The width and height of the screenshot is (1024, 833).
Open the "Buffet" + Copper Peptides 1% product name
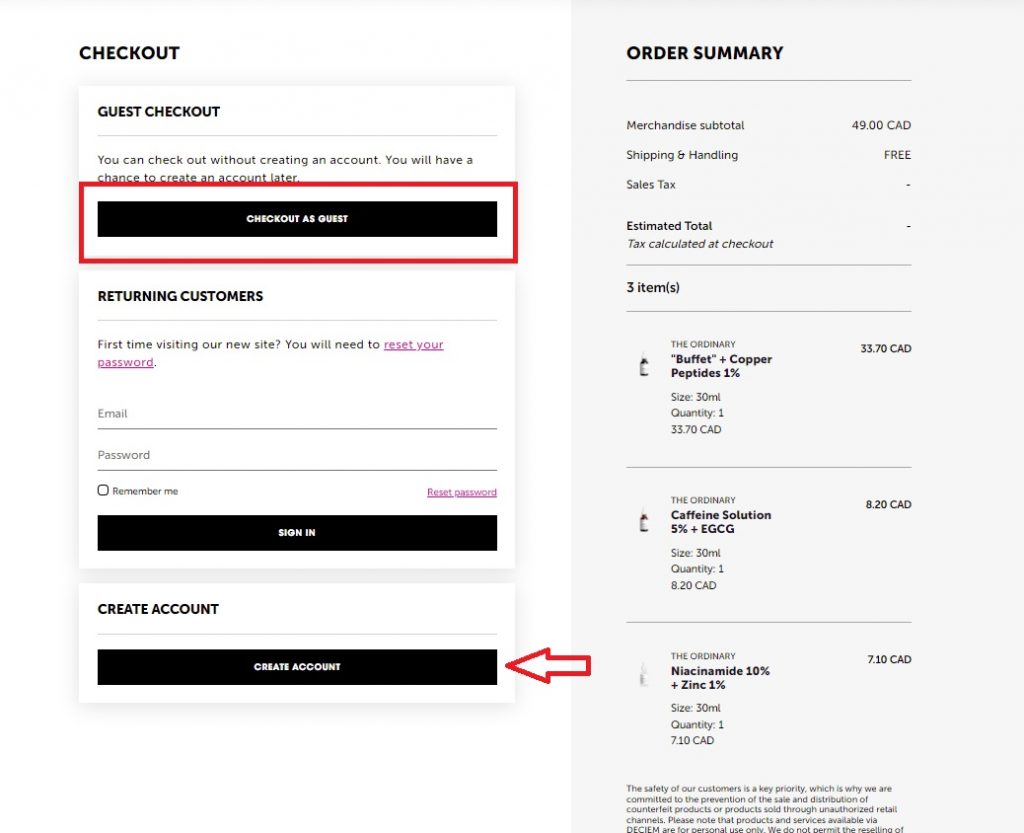tap(721, 366)
